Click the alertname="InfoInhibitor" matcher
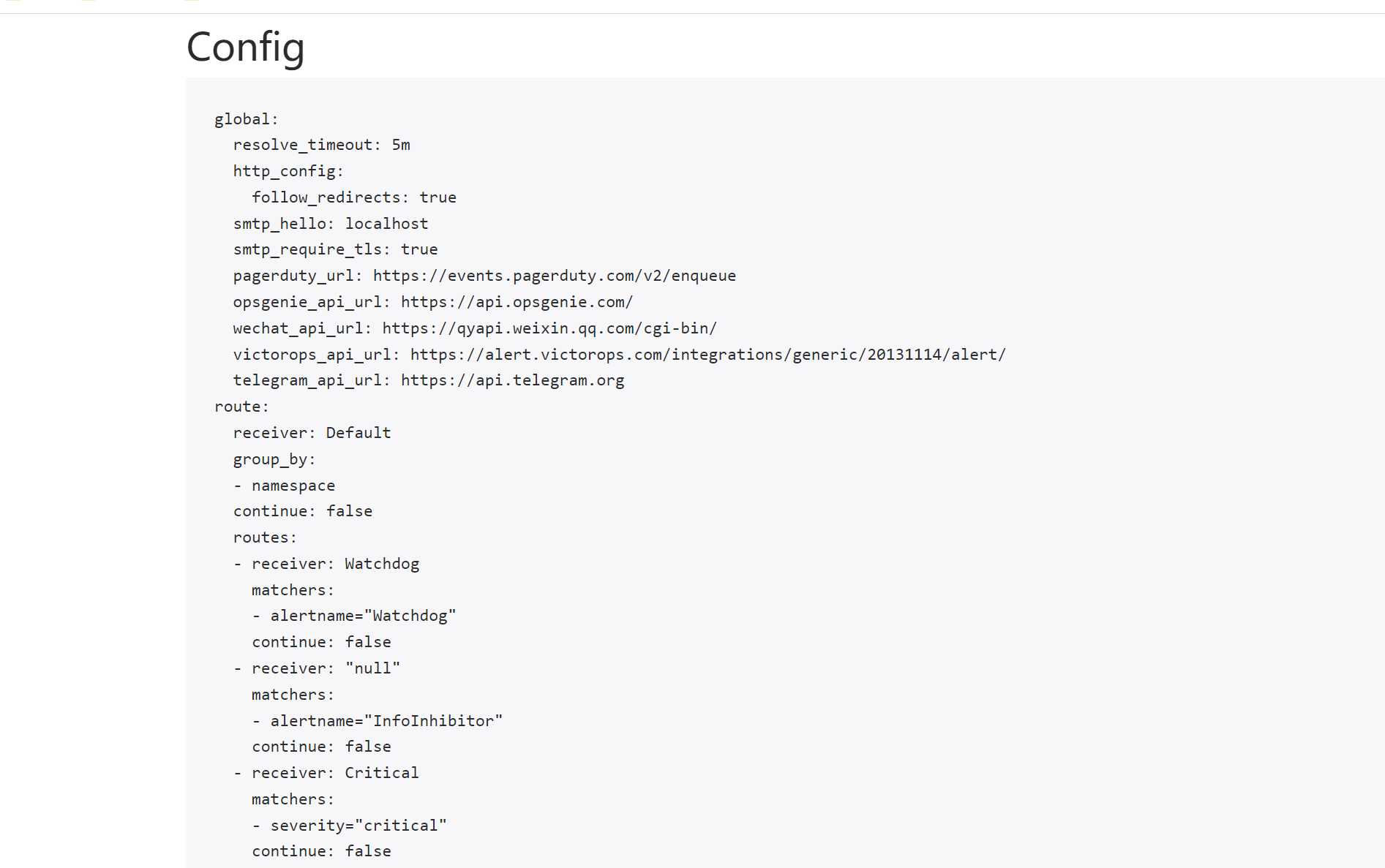This screenshot has height=868, width=1385. click(x=387, y=721)
